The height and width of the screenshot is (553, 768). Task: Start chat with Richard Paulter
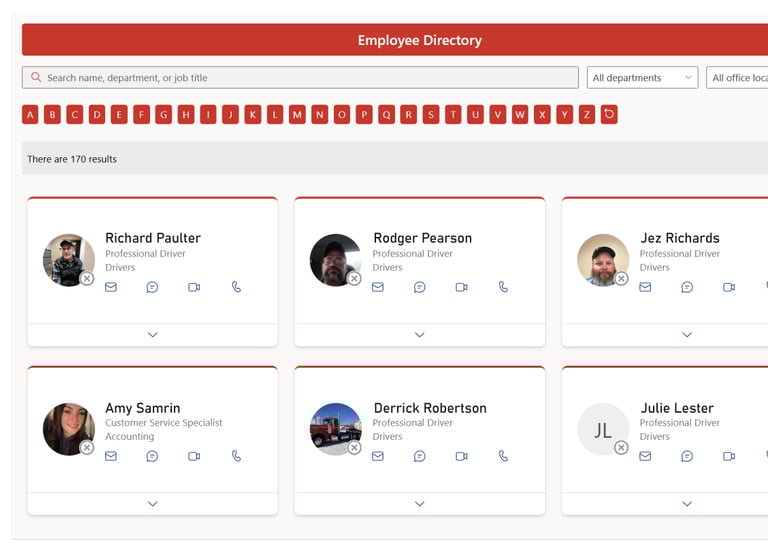click(x=152, y=287)
